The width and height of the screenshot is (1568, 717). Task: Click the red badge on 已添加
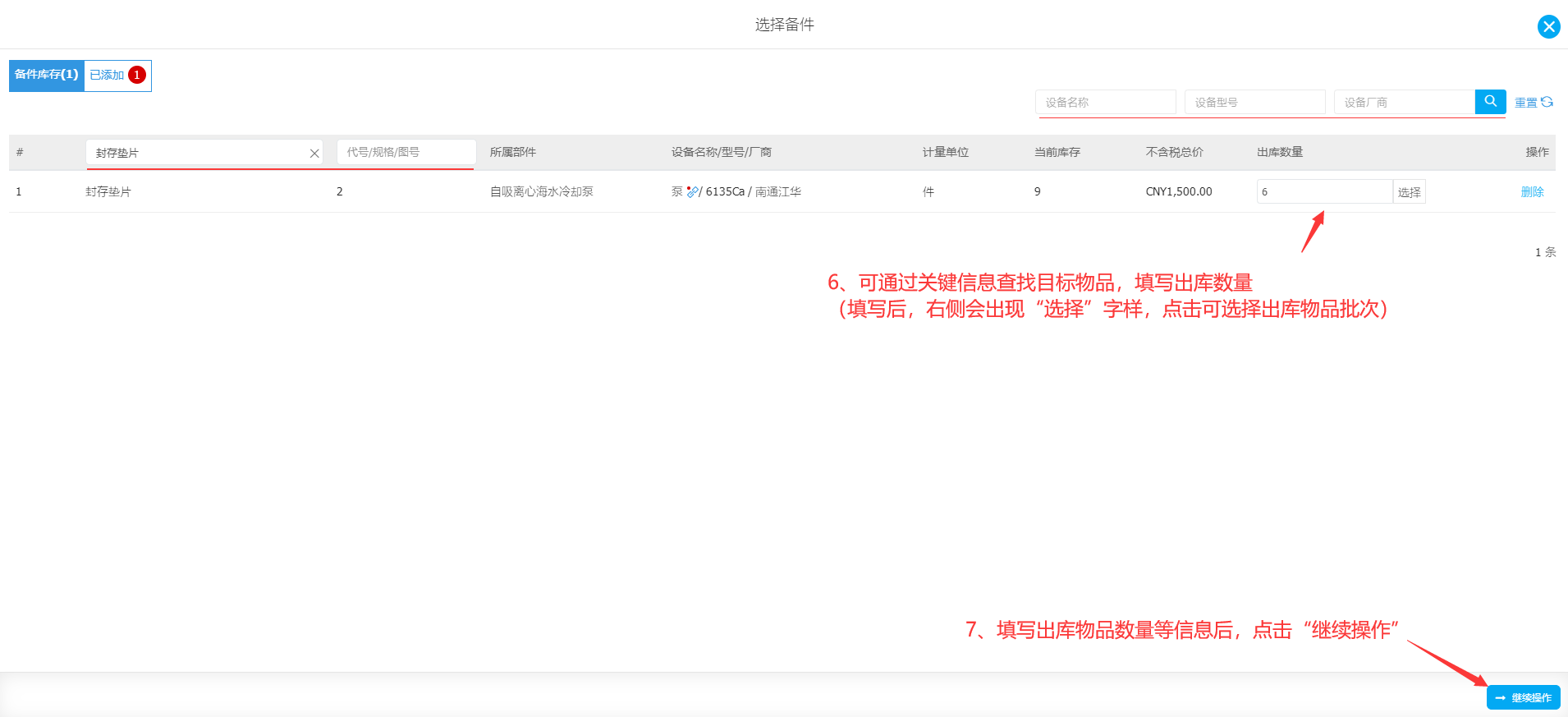coord(137,75)
